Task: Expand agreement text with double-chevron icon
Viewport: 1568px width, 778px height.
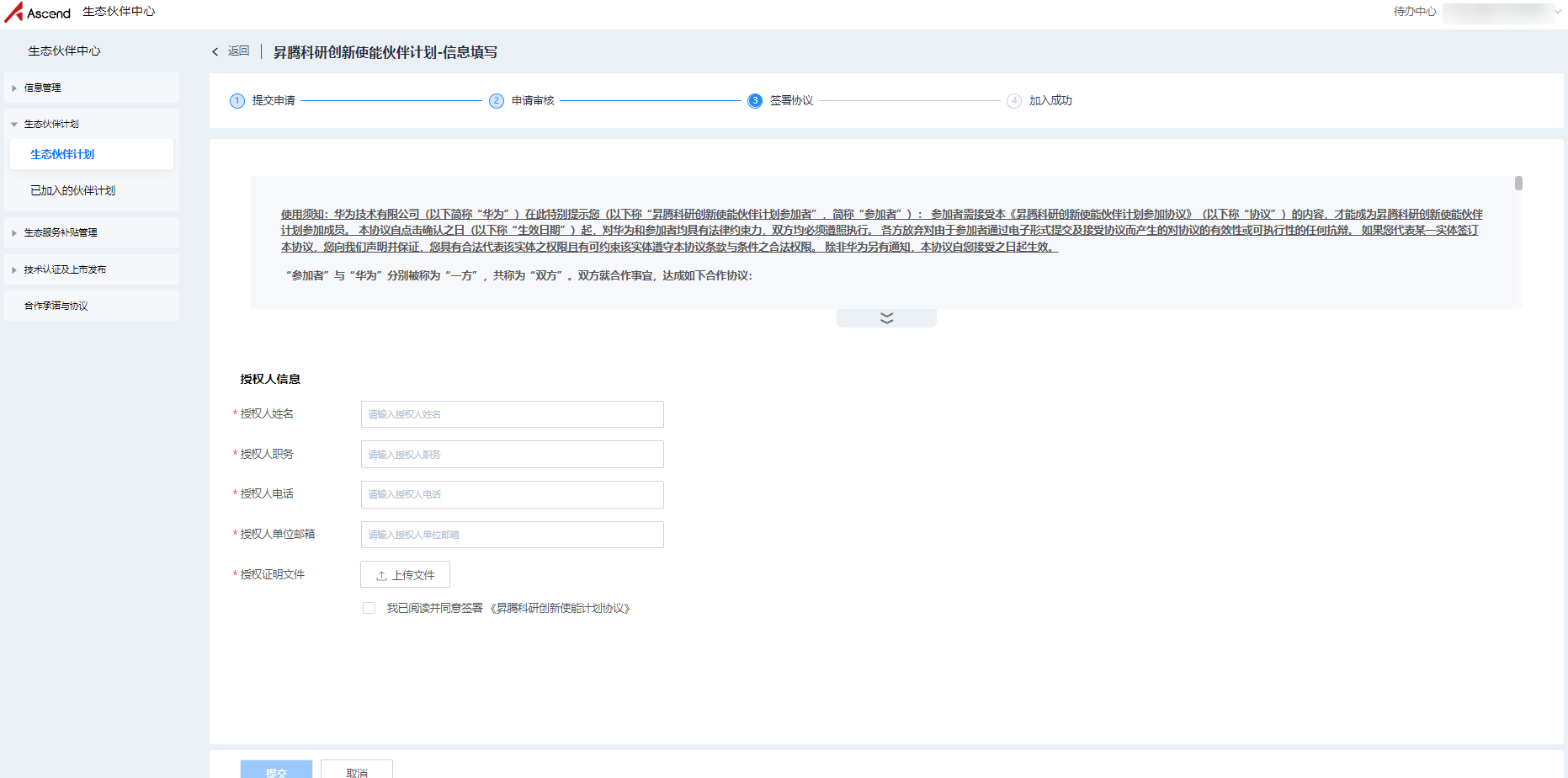Action: coord(886,318)
